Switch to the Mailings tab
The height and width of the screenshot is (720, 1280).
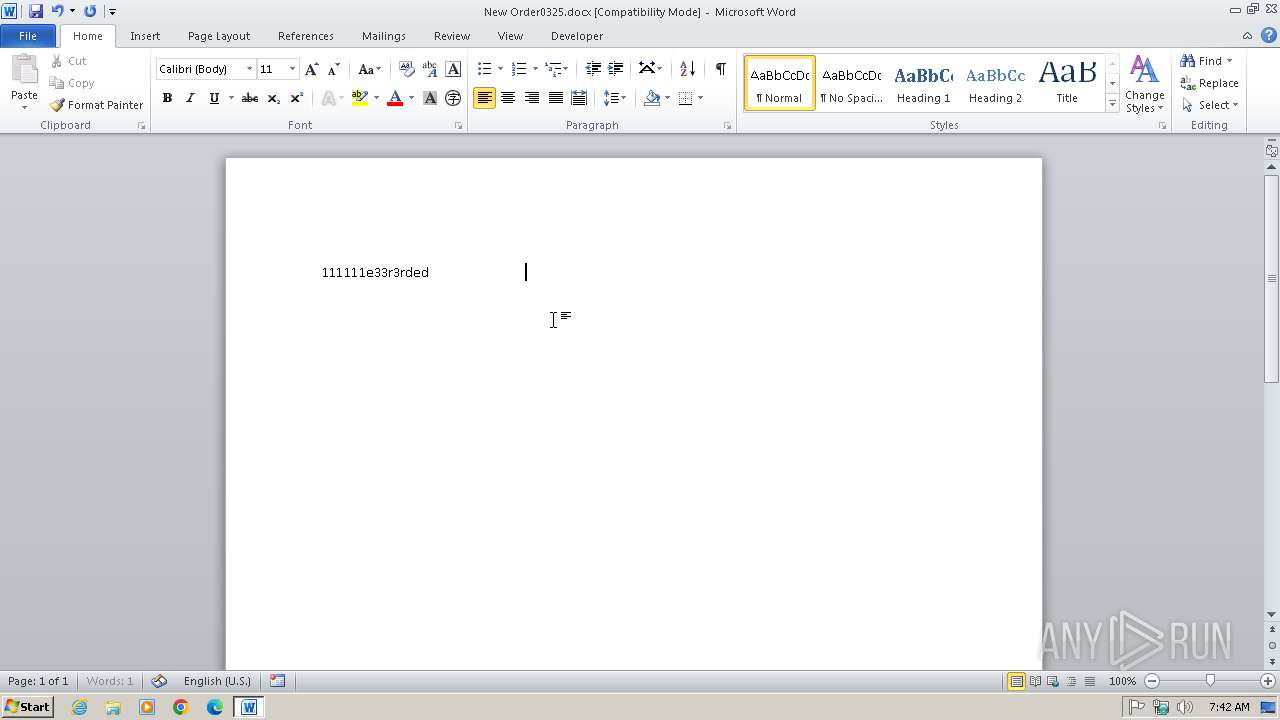384,36
